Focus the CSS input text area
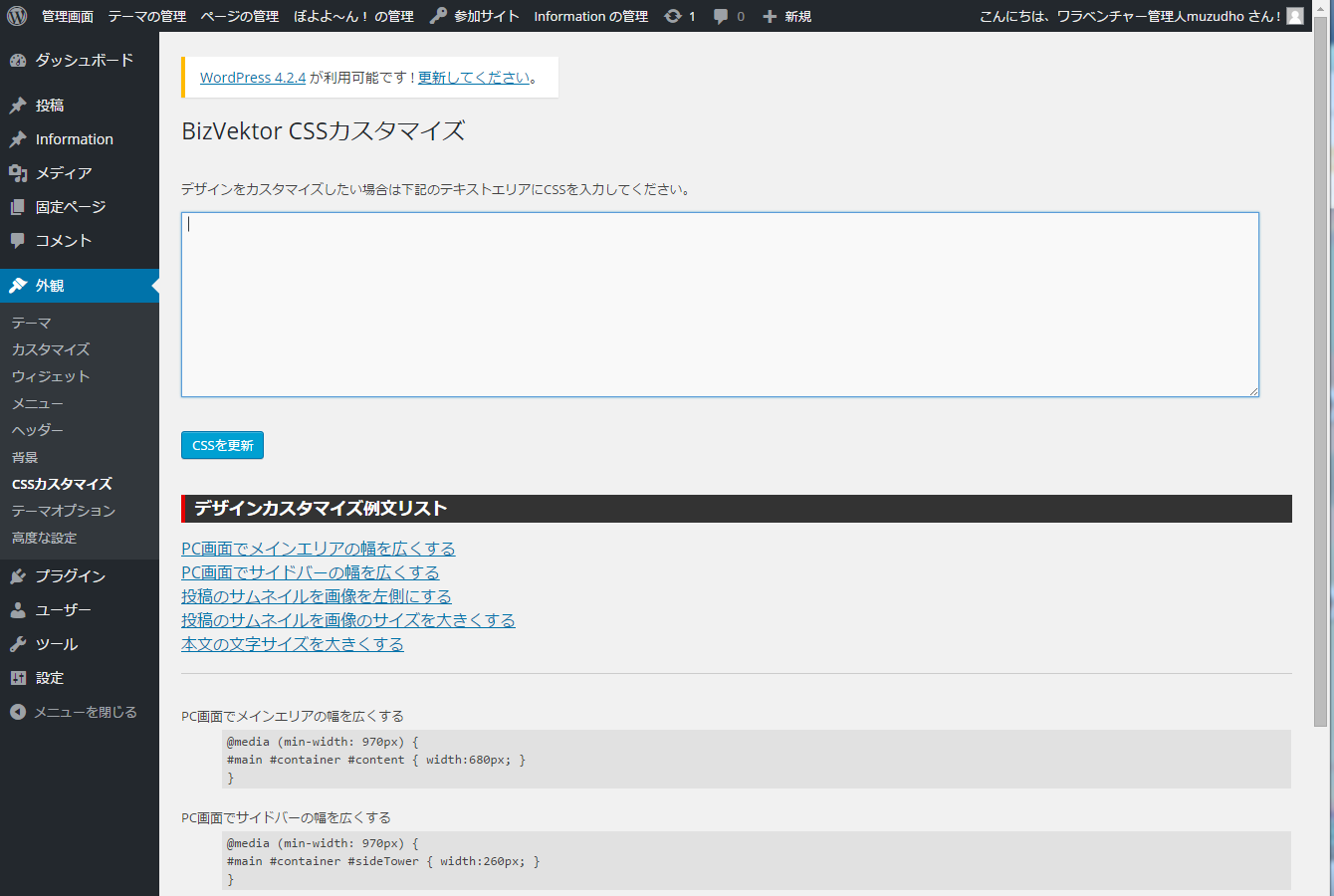This screenshot has width=1334, height=896. click(720, 305)
